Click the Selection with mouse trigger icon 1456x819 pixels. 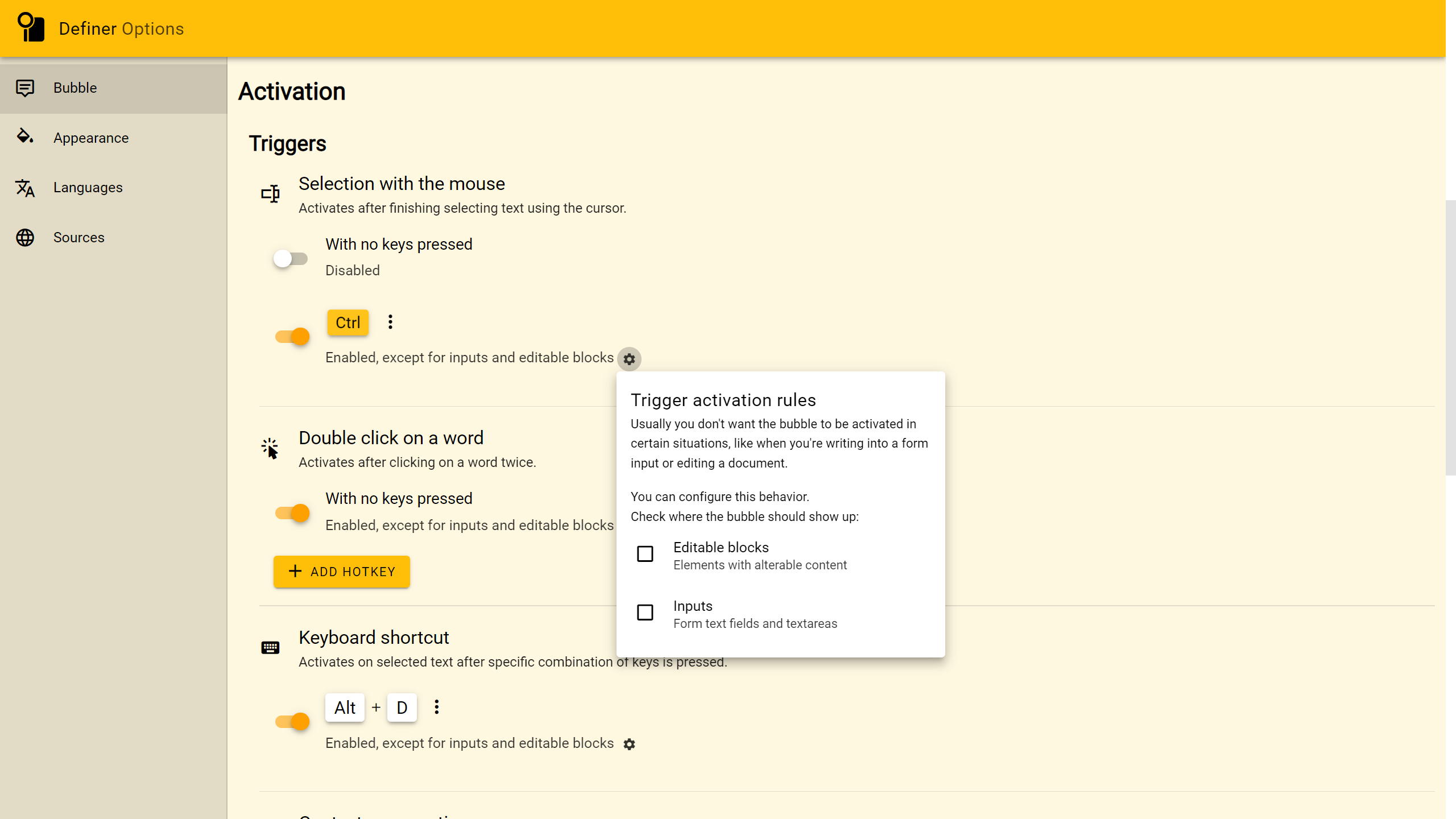[271, 194]
